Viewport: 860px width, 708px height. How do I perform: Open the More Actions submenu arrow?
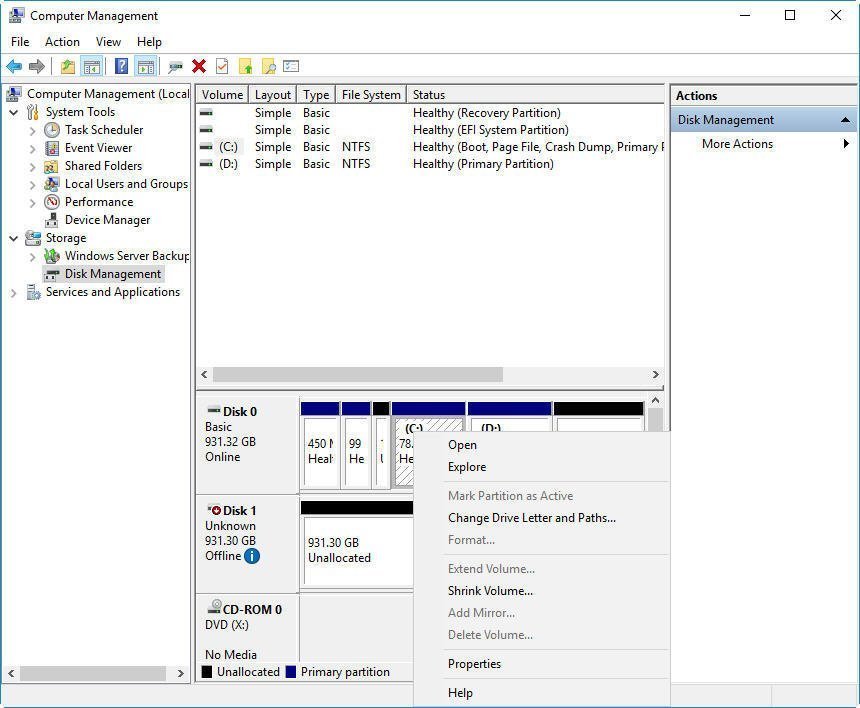click(x=846, y=144)
